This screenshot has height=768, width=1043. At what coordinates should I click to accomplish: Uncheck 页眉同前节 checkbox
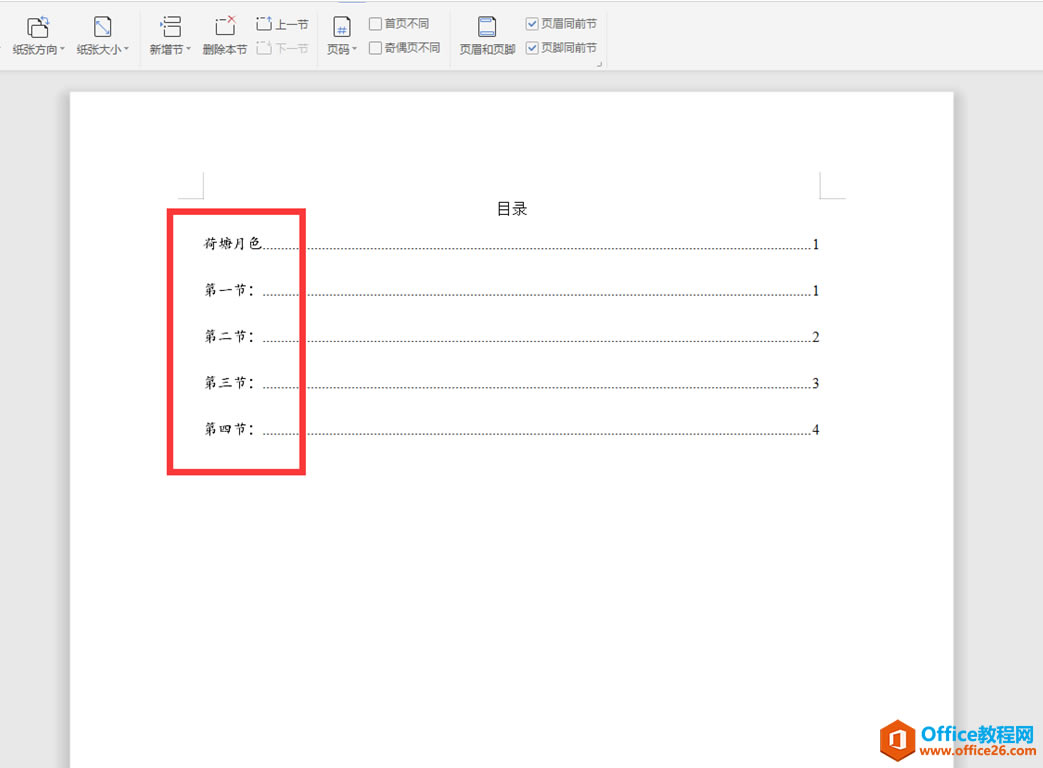pyautogui.click(x=531, y=24)
